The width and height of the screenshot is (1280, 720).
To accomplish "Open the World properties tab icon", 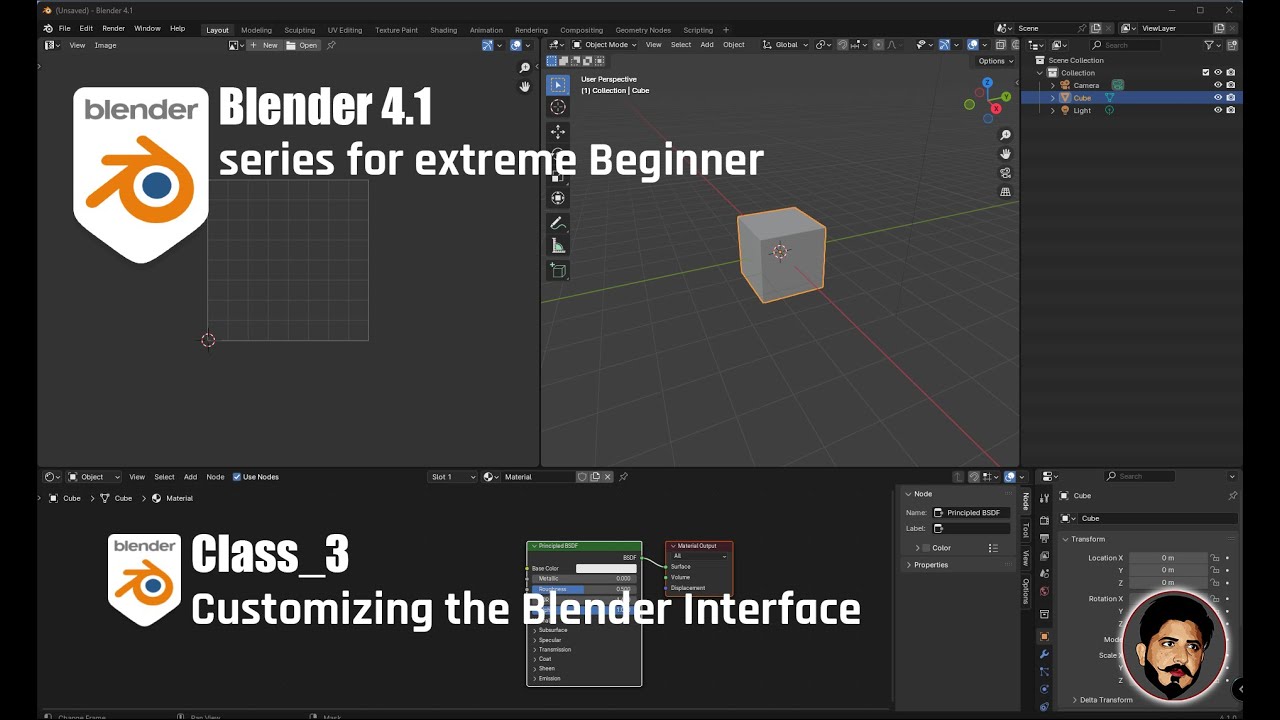I will pyautogui.click(x=1044, y=592).
